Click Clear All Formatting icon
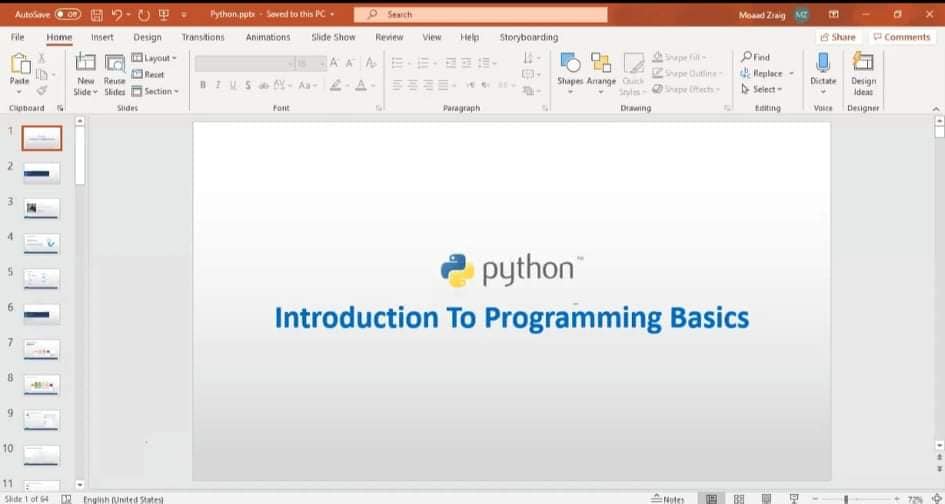The height and width of the screenshot is (504, 945). click(x=371, y=63)
